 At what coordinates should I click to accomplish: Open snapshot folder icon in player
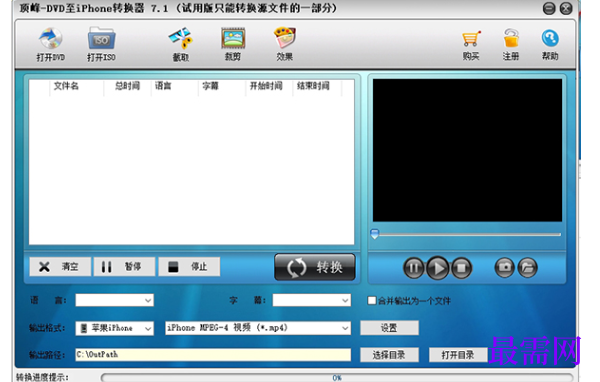click(528, 267)
